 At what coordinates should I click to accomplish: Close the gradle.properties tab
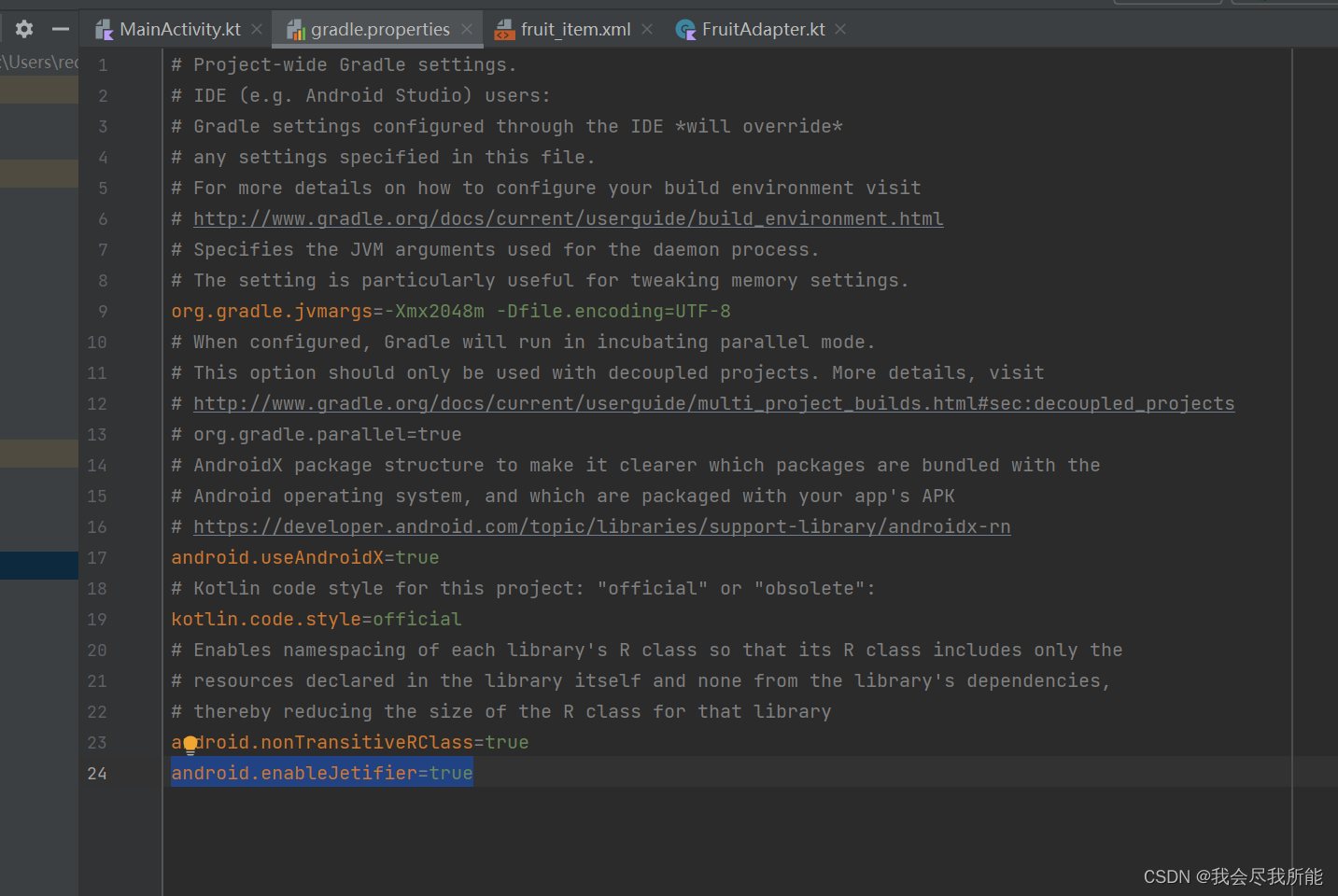466,29
